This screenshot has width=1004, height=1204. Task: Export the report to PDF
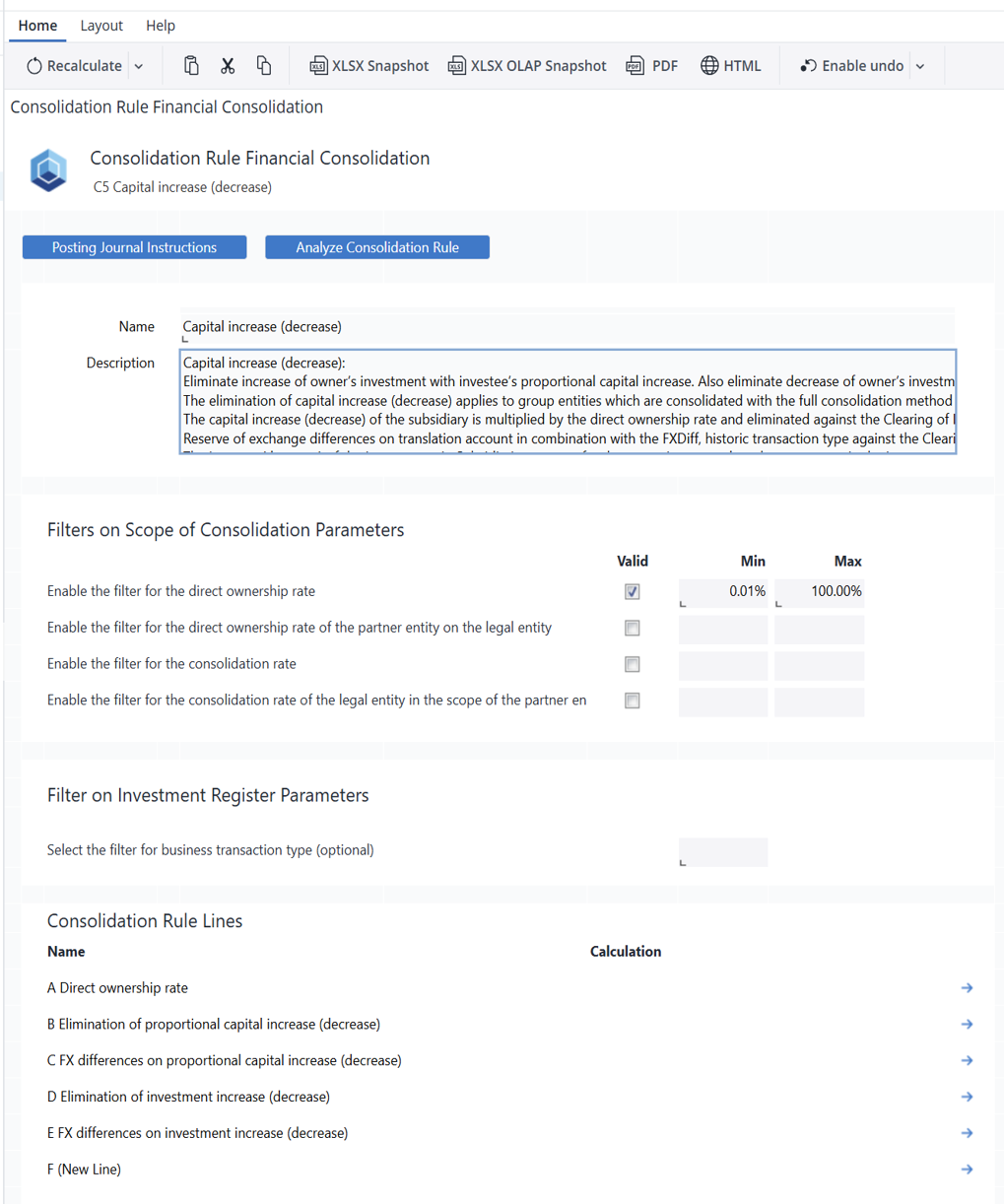[652, 66]
